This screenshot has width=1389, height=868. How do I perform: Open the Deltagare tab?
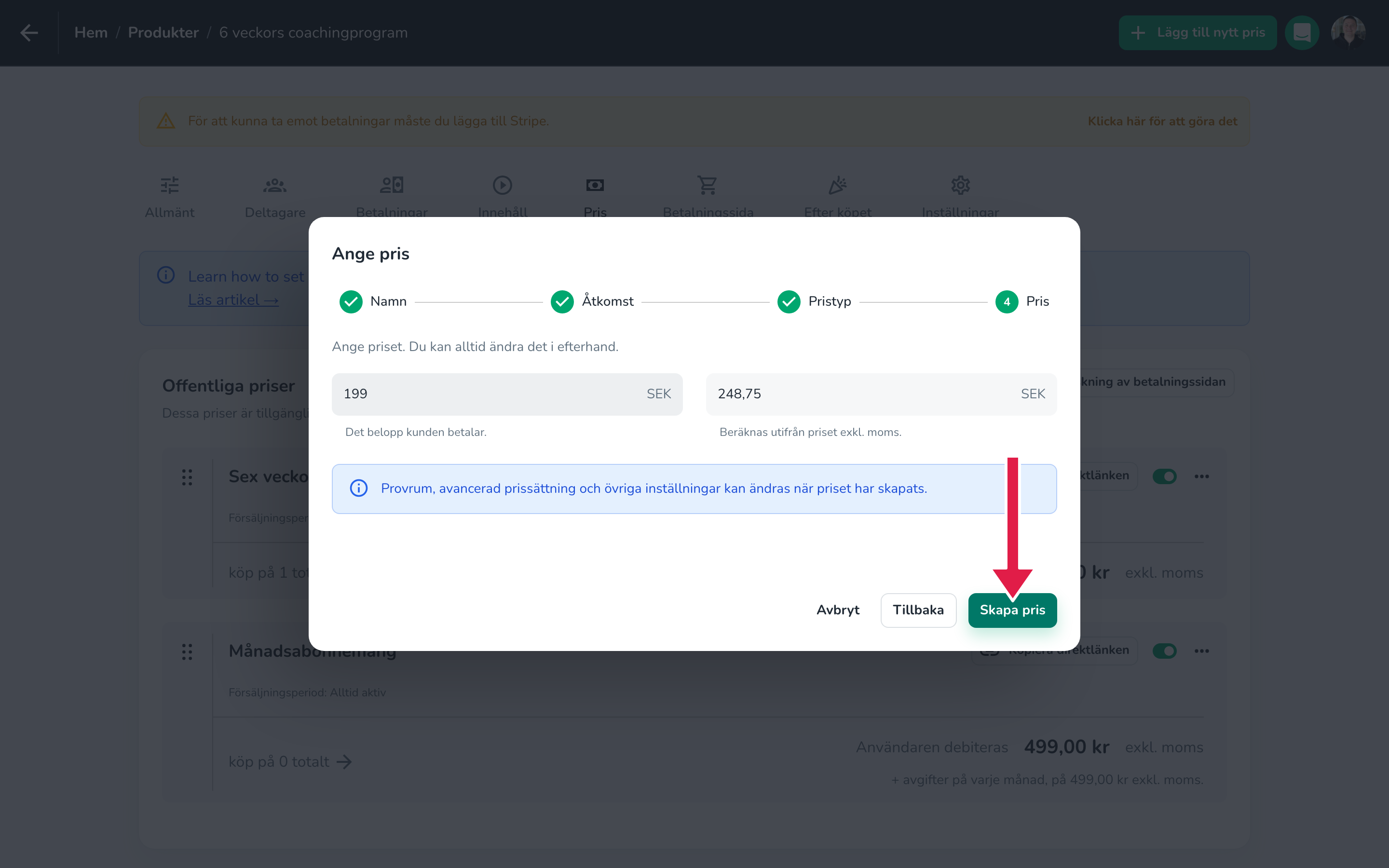pyautogui.click(x=275, y=196)
